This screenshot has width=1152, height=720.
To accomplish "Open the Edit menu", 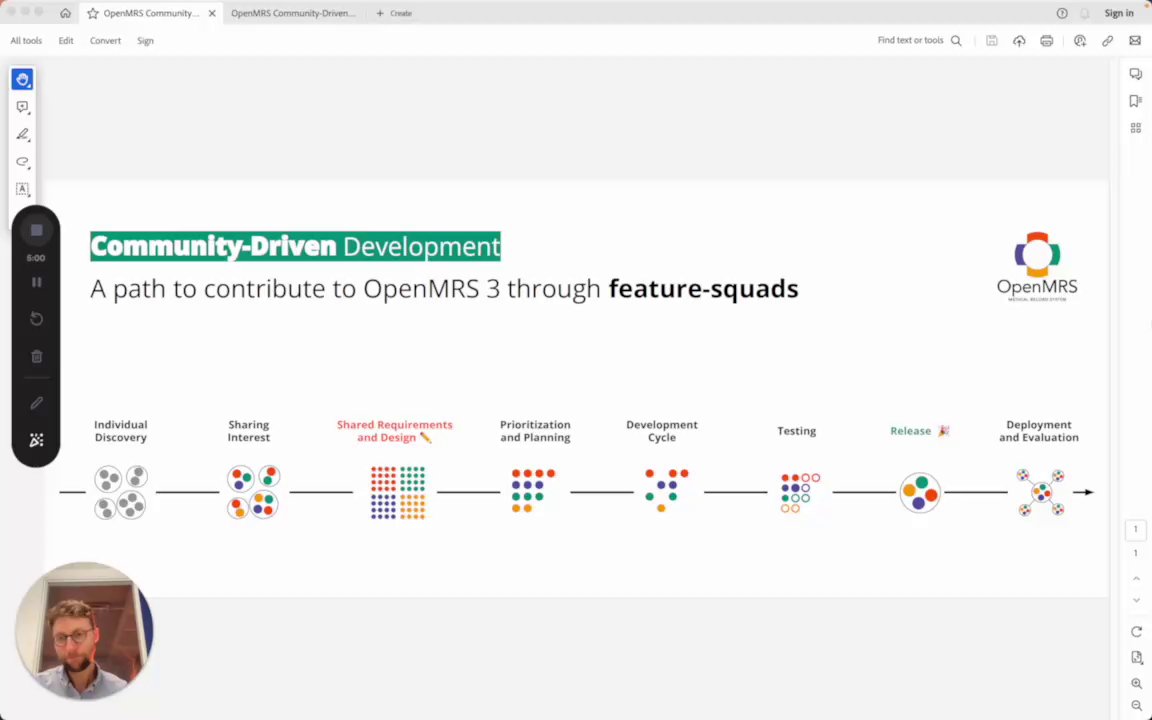I will 66,40.
